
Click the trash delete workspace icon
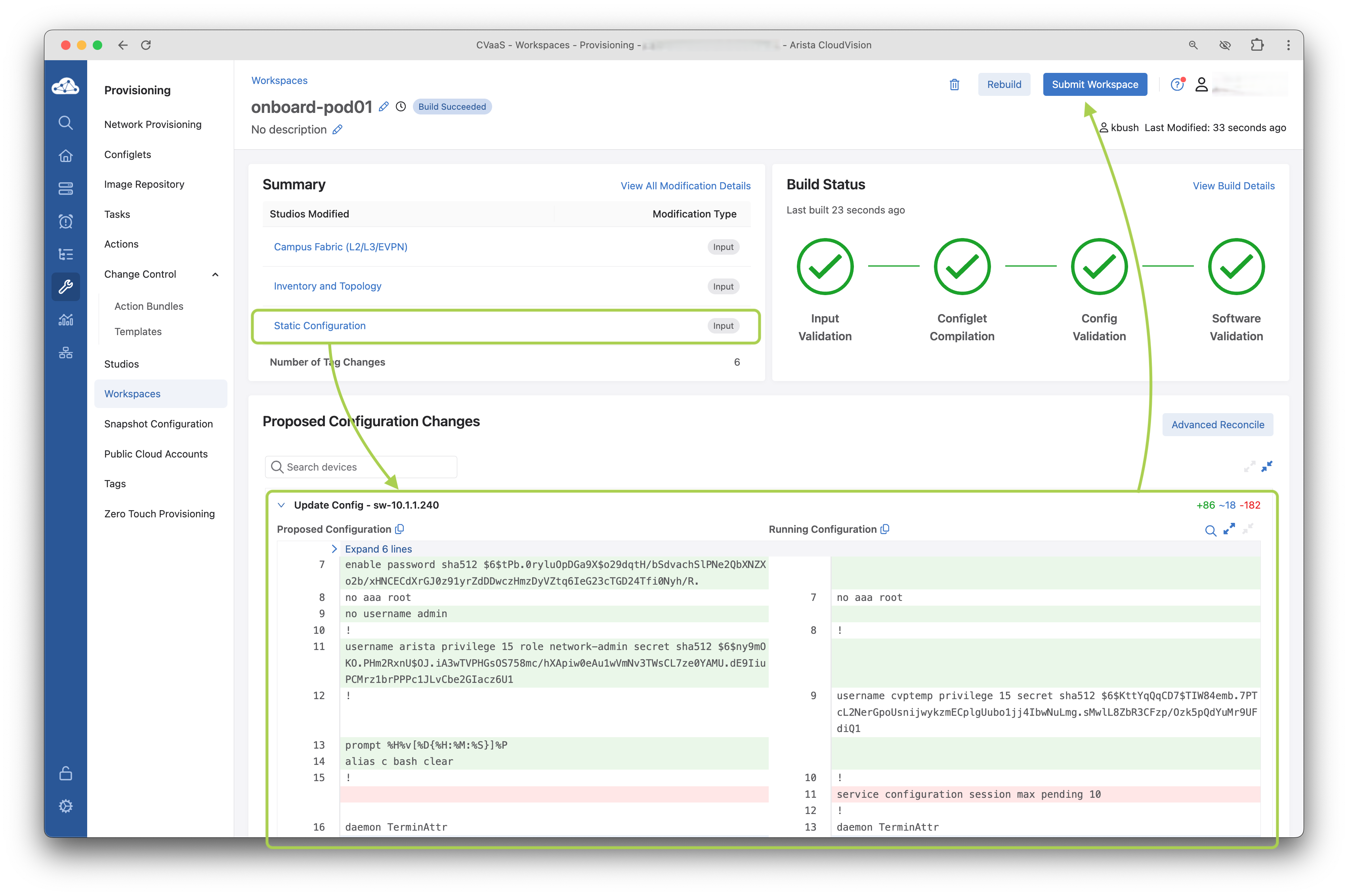[954, 85]
